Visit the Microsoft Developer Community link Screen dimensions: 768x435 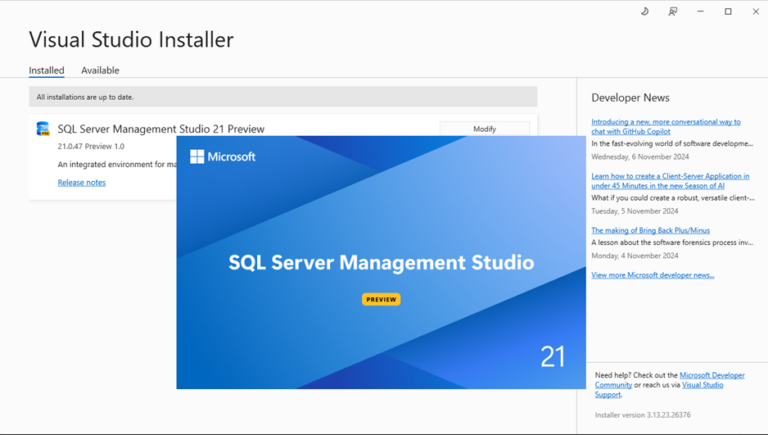tap(712, 376)
